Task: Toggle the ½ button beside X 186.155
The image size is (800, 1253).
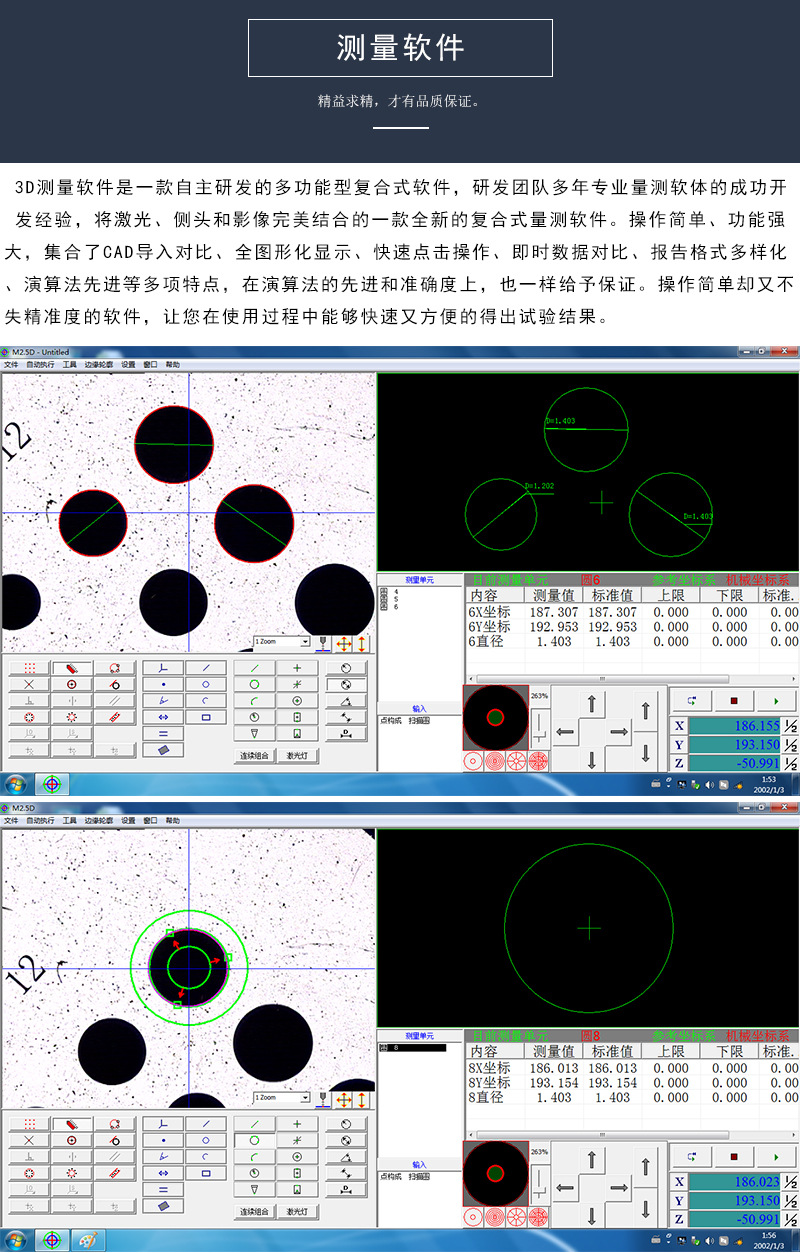Action: (790, 727)
